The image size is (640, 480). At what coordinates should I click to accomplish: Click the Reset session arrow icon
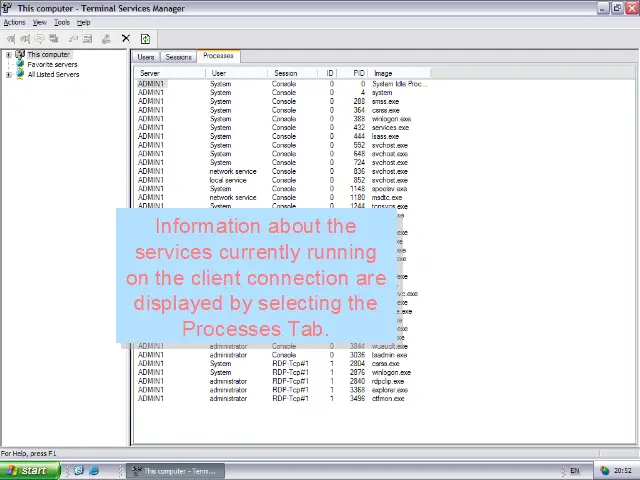pyautogui.click(x=73, y=39)
